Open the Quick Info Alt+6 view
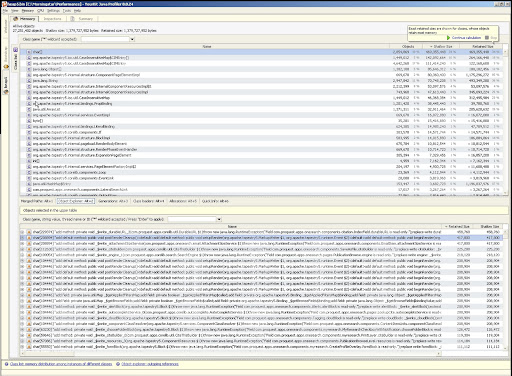This screenshot has width=512, height=376. pos(215,201)
